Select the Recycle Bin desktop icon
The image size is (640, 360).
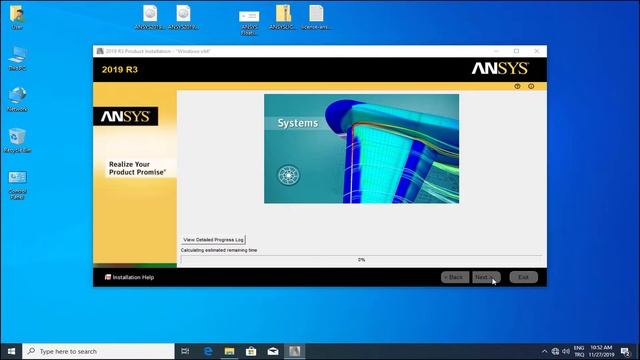pos(17,140)
